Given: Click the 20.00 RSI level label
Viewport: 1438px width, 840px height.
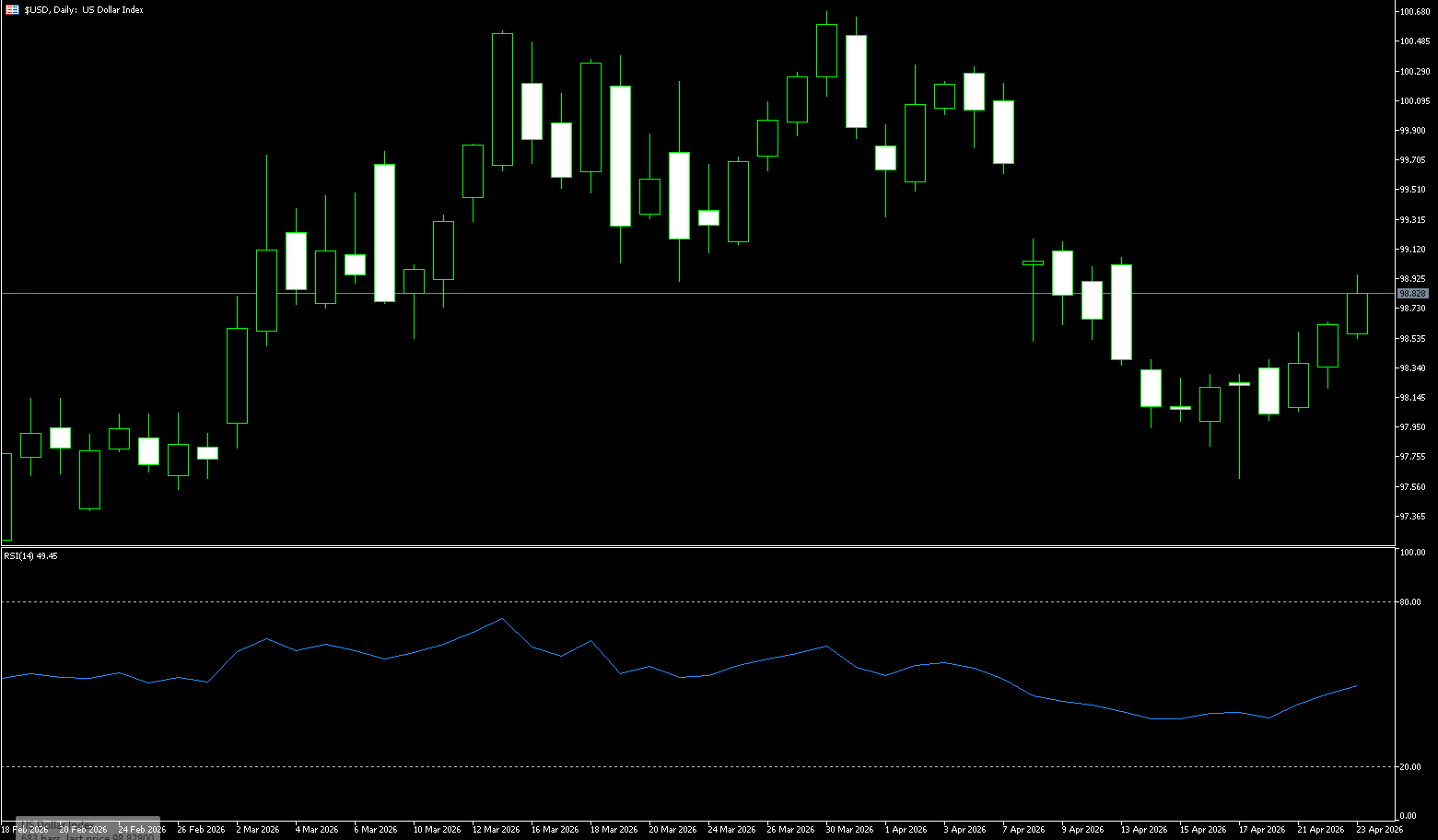Looking at the screenshot, I should 1409,767.
